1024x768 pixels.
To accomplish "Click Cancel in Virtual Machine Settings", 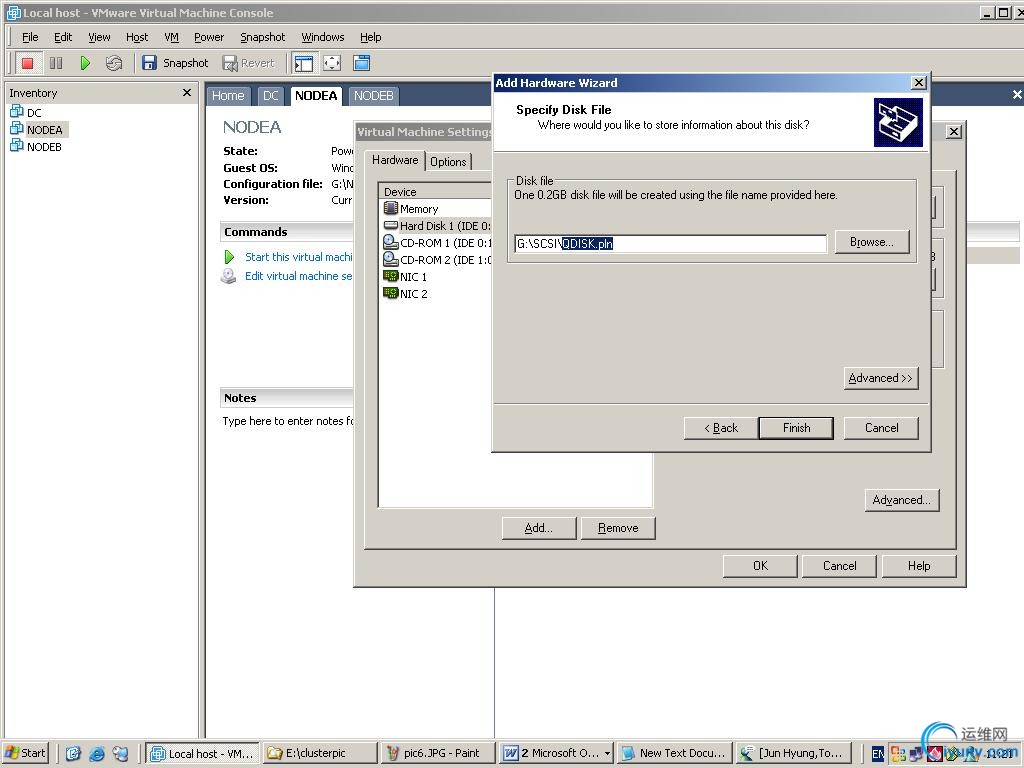I will 839,566.
